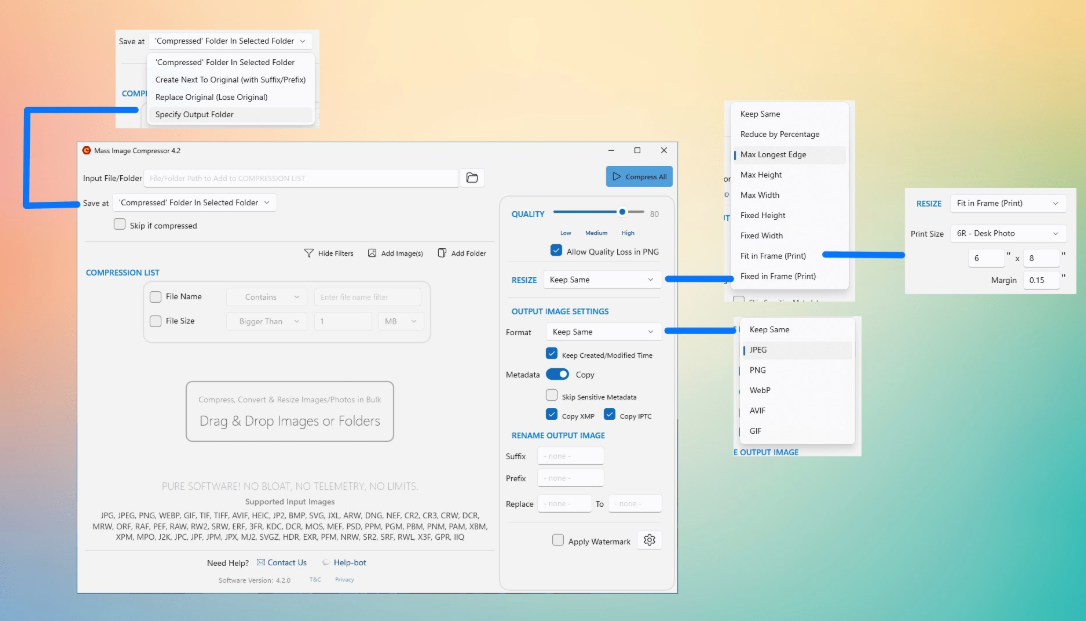Open the Save at location dropdown

(x=195, y=203)
